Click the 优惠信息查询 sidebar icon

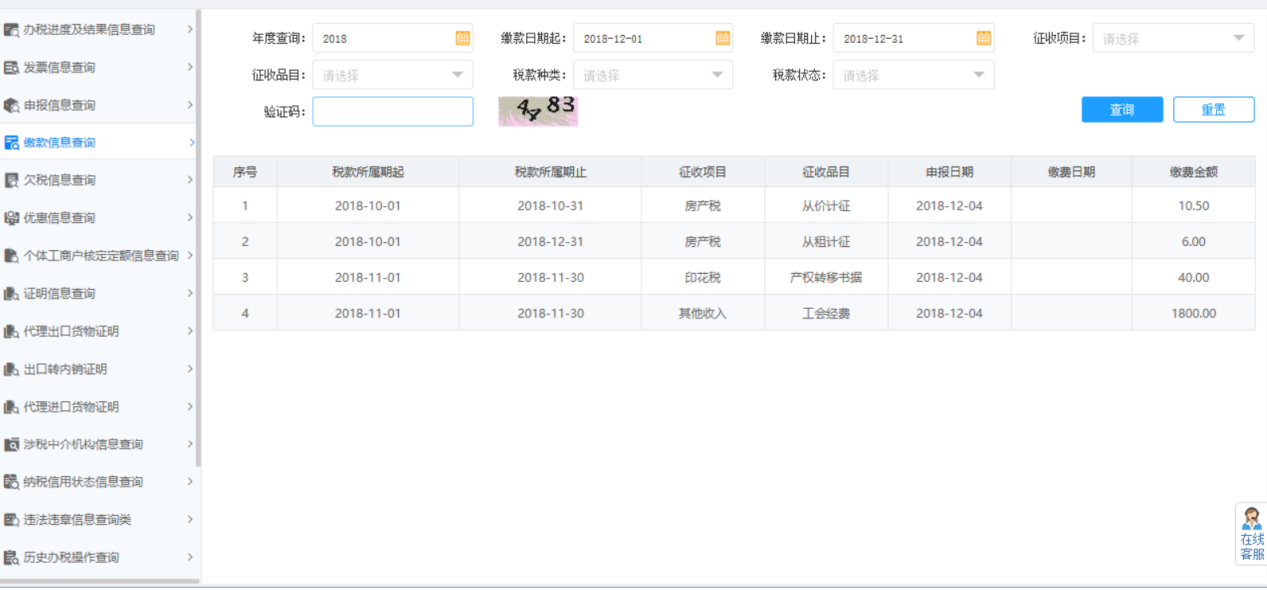pyautogui.click(x=12, y=218)
